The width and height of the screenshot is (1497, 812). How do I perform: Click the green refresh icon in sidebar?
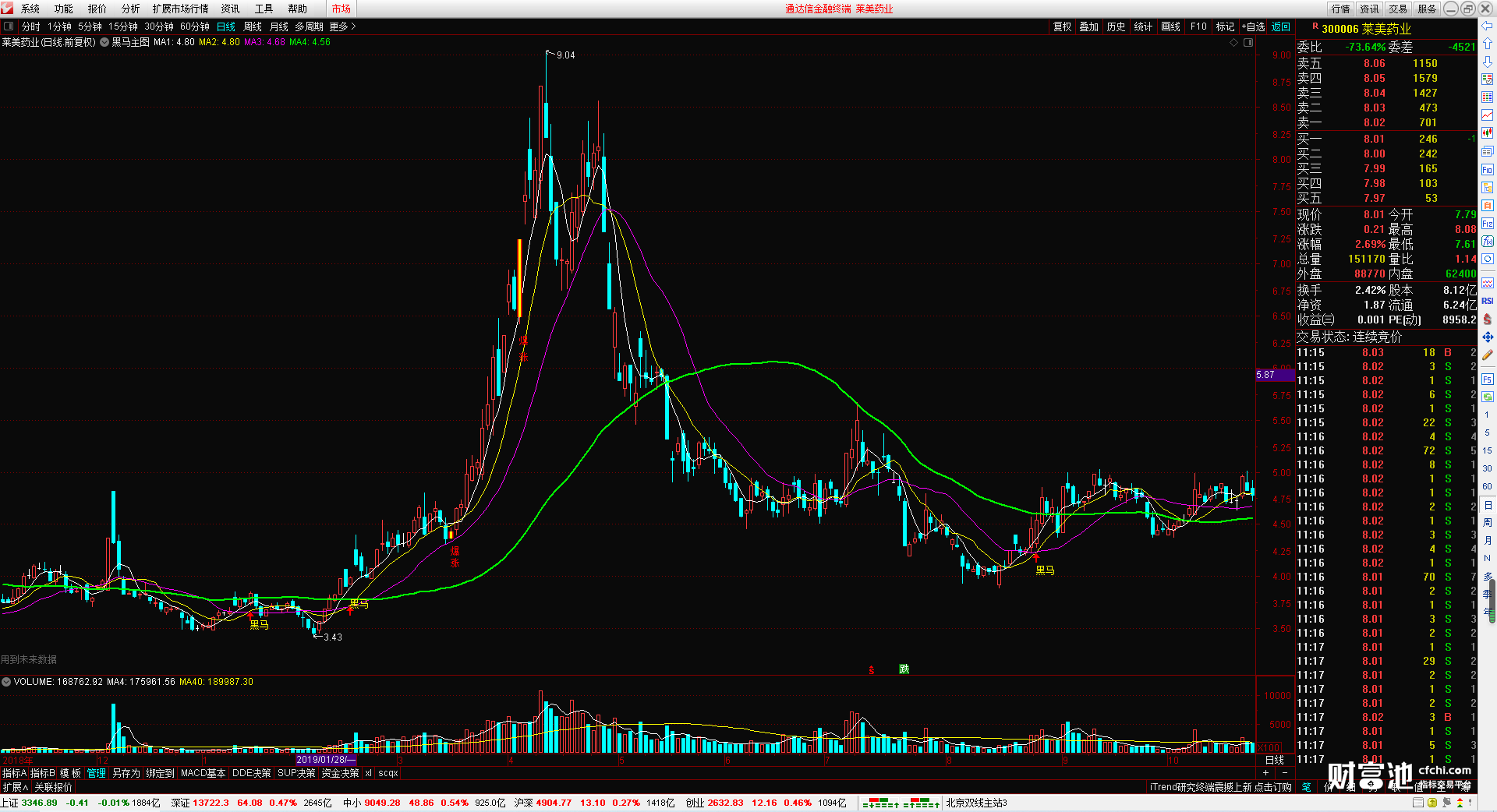[x=1488, y=397]
